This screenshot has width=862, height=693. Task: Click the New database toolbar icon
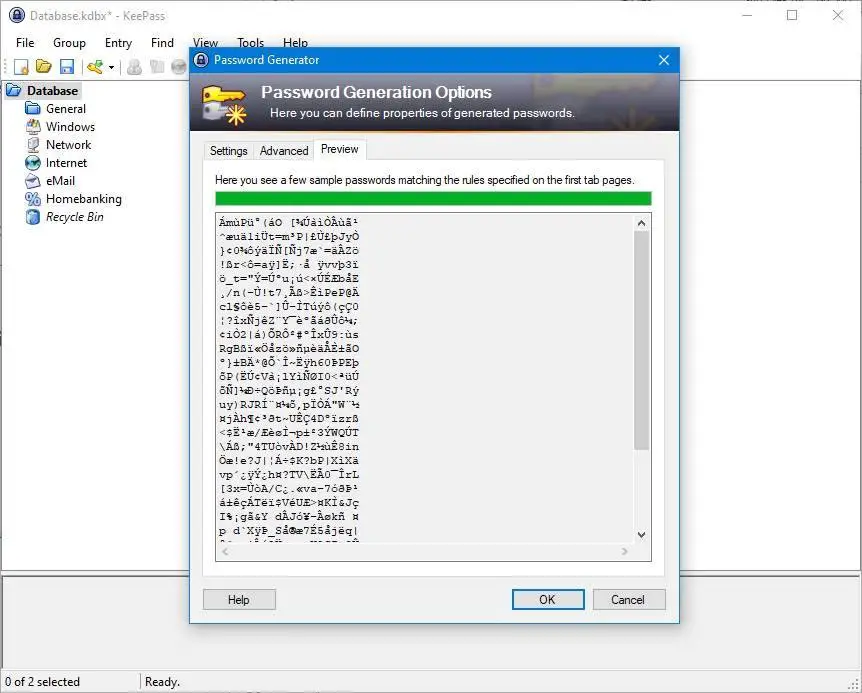pyautogui.click(x=21, y=67)
